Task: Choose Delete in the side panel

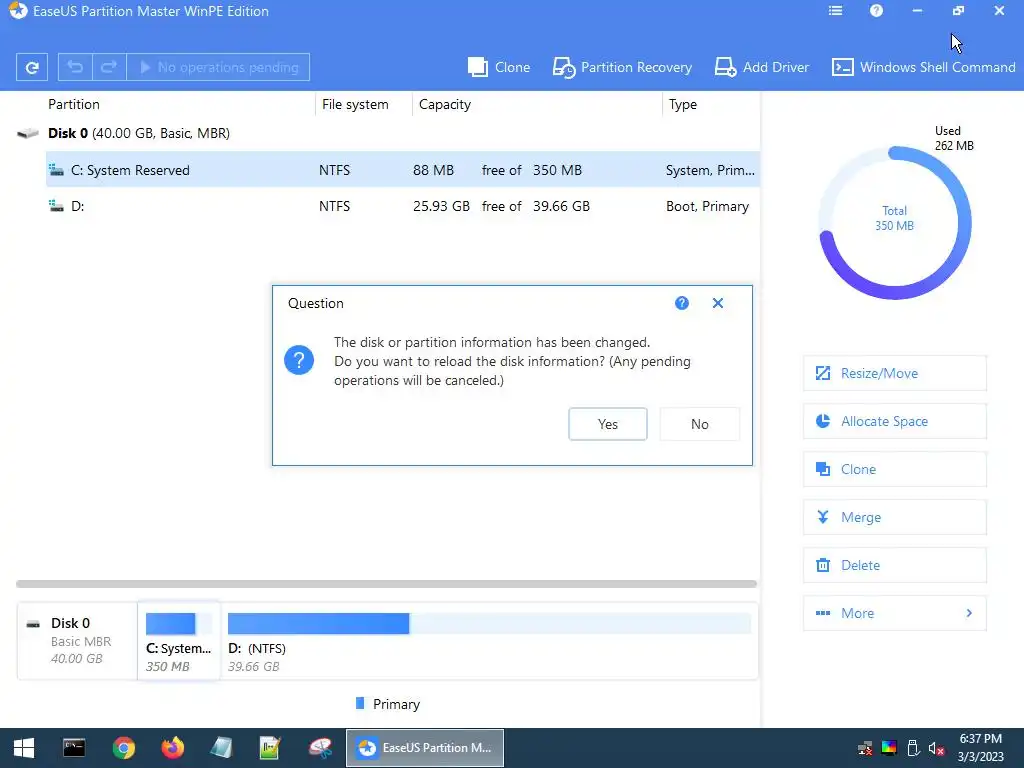Action: 894,566
